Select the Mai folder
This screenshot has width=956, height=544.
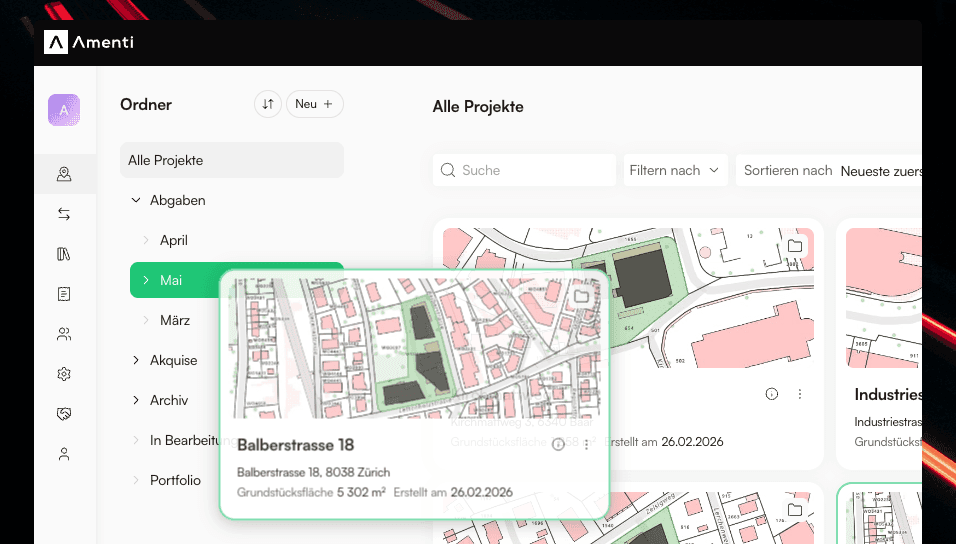[171, 280]
